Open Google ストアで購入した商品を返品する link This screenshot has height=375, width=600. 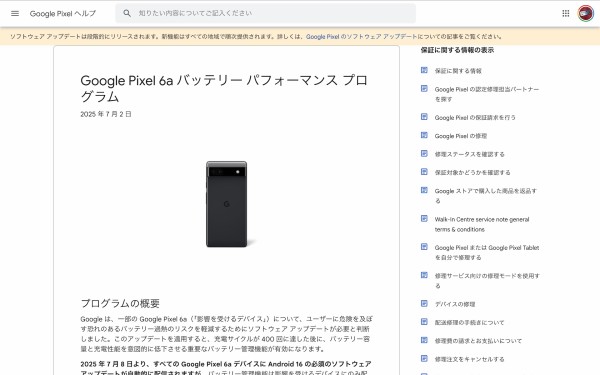[x=486, y=196]
